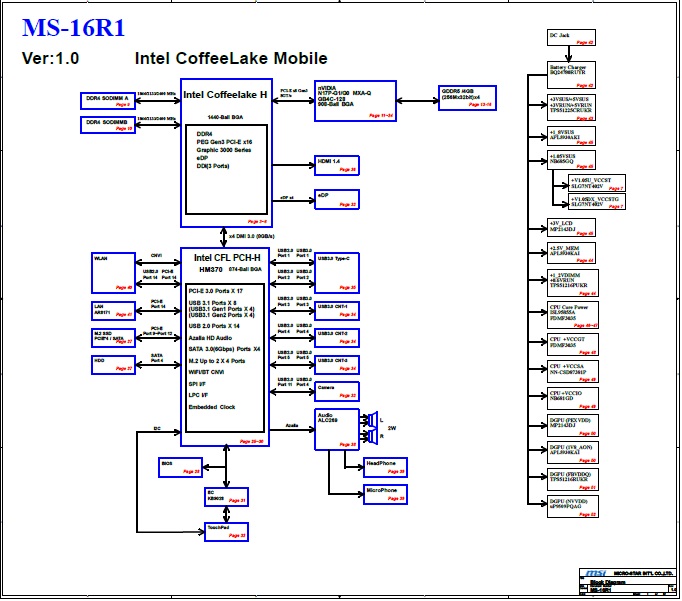Click the USB 3.1 Ports X 8 line
Image resolution: width=682 pixels, height=601 pixels.
point(213,303)
